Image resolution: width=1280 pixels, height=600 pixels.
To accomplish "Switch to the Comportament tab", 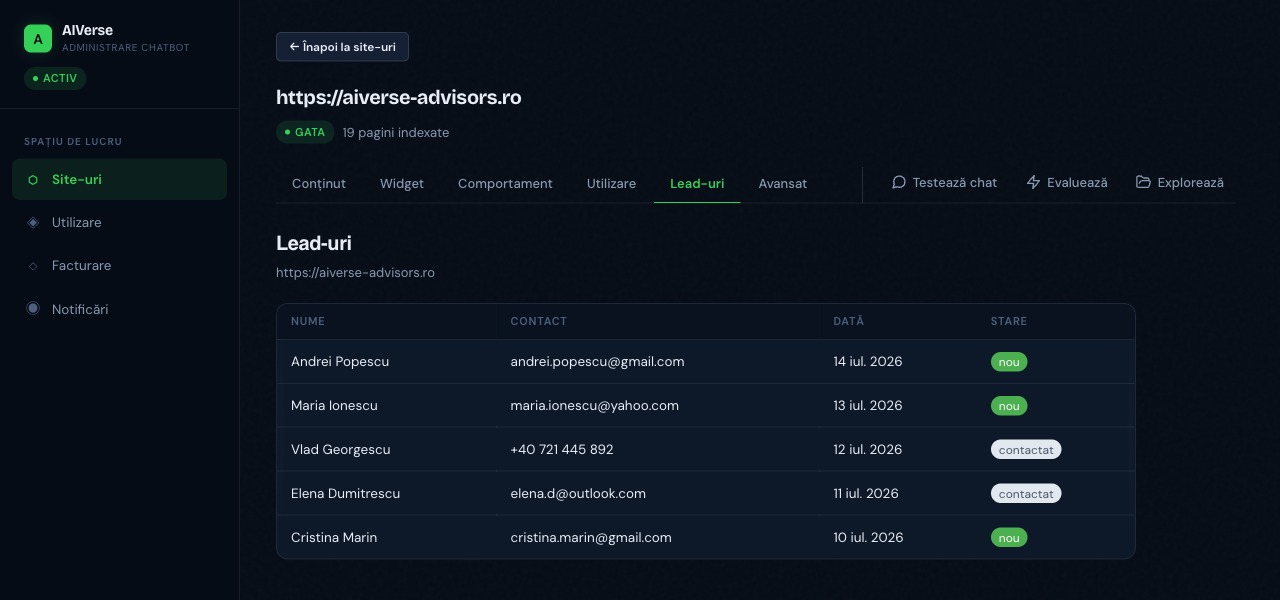I will (x=505, y=183).
